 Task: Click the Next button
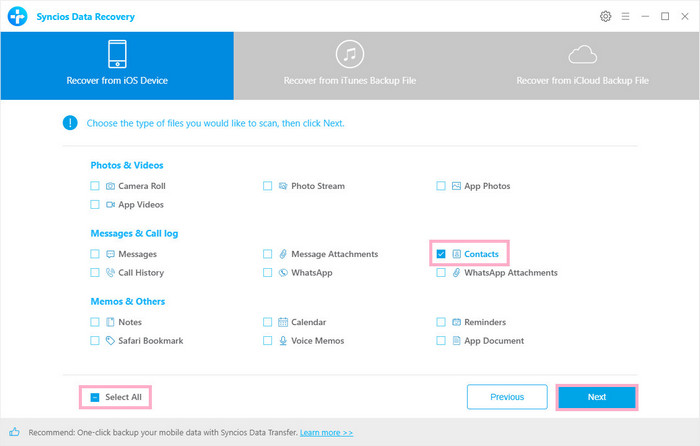click(x=597, y=397)
